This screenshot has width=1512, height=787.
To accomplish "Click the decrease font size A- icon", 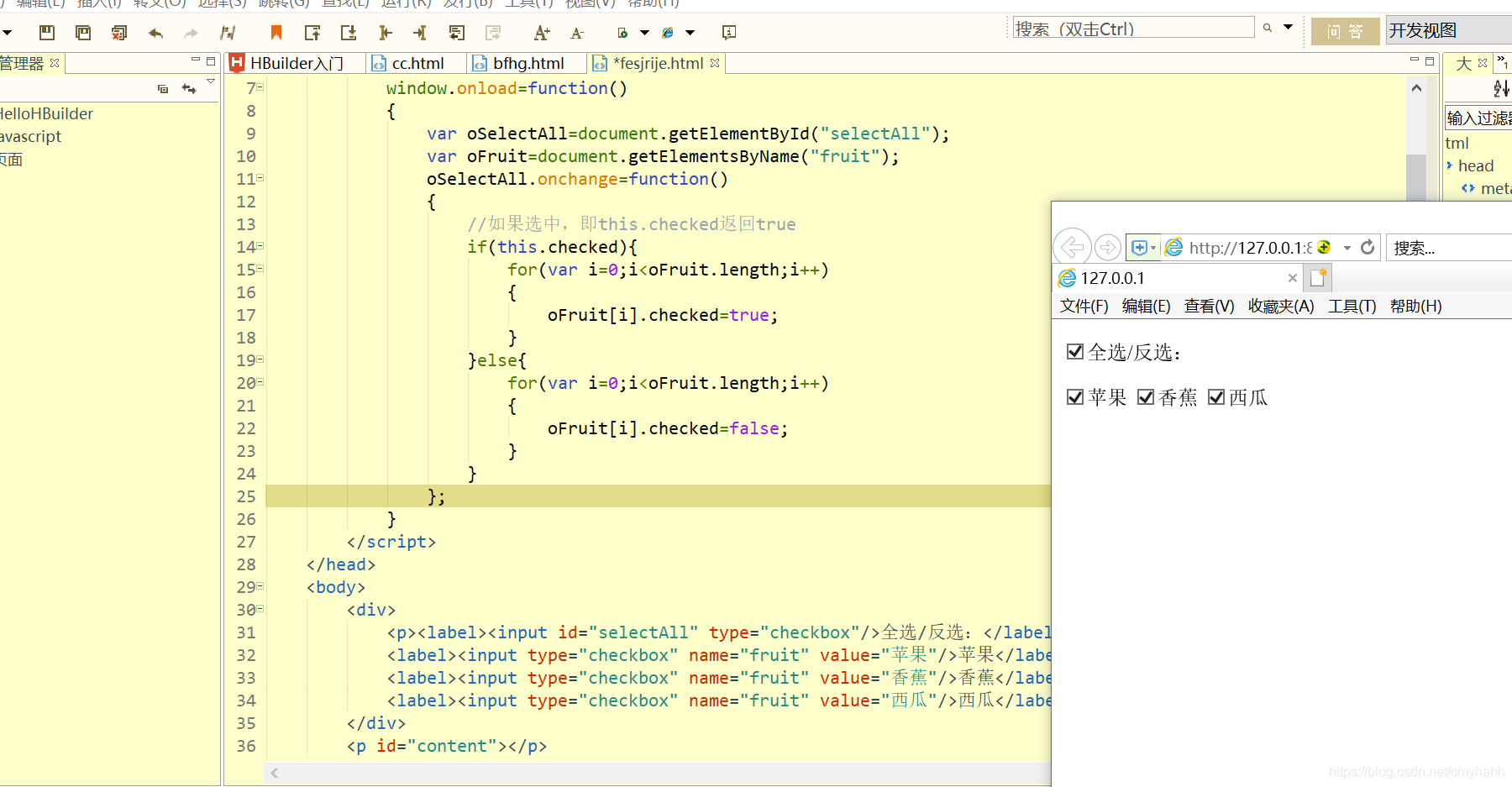I will coord(577,33).
